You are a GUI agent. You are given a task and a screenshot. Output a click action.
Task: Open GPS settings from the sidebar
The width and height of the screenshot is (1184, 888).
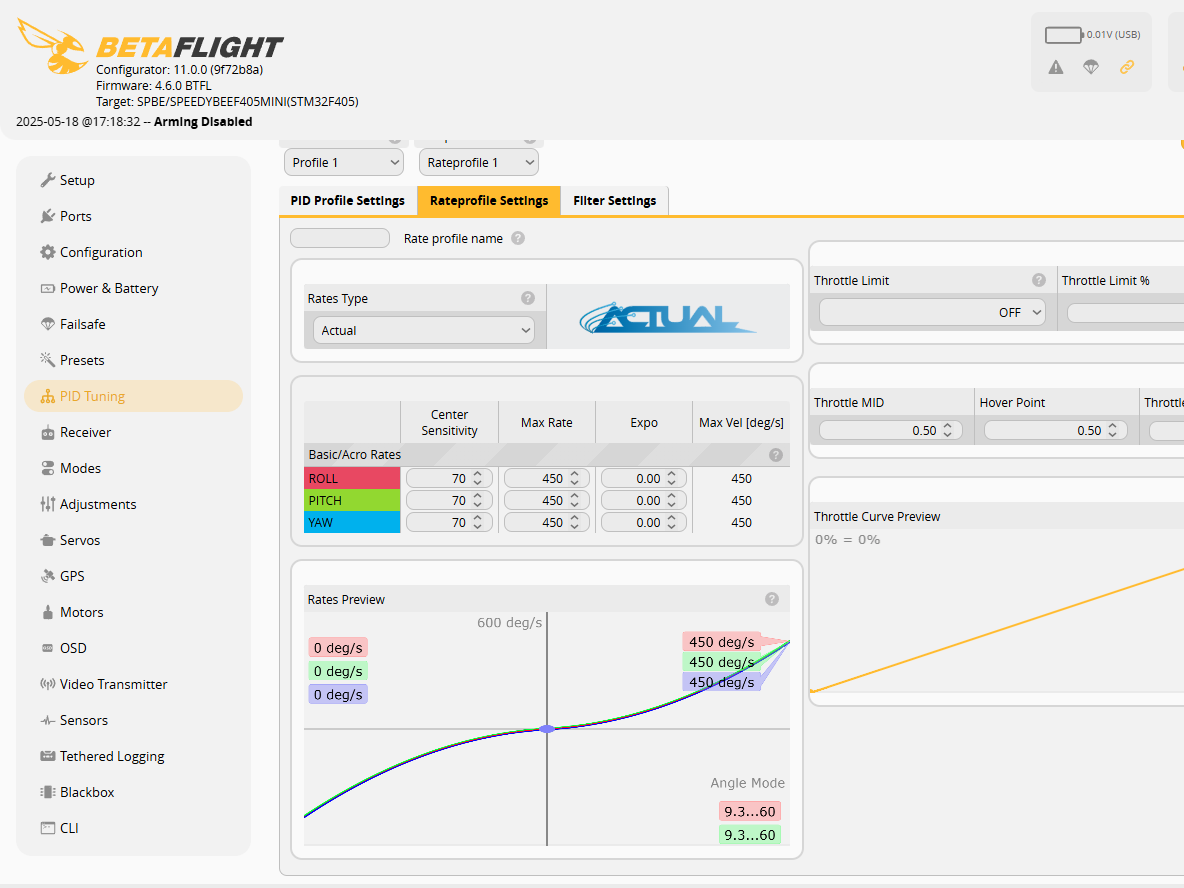(73, 575)
